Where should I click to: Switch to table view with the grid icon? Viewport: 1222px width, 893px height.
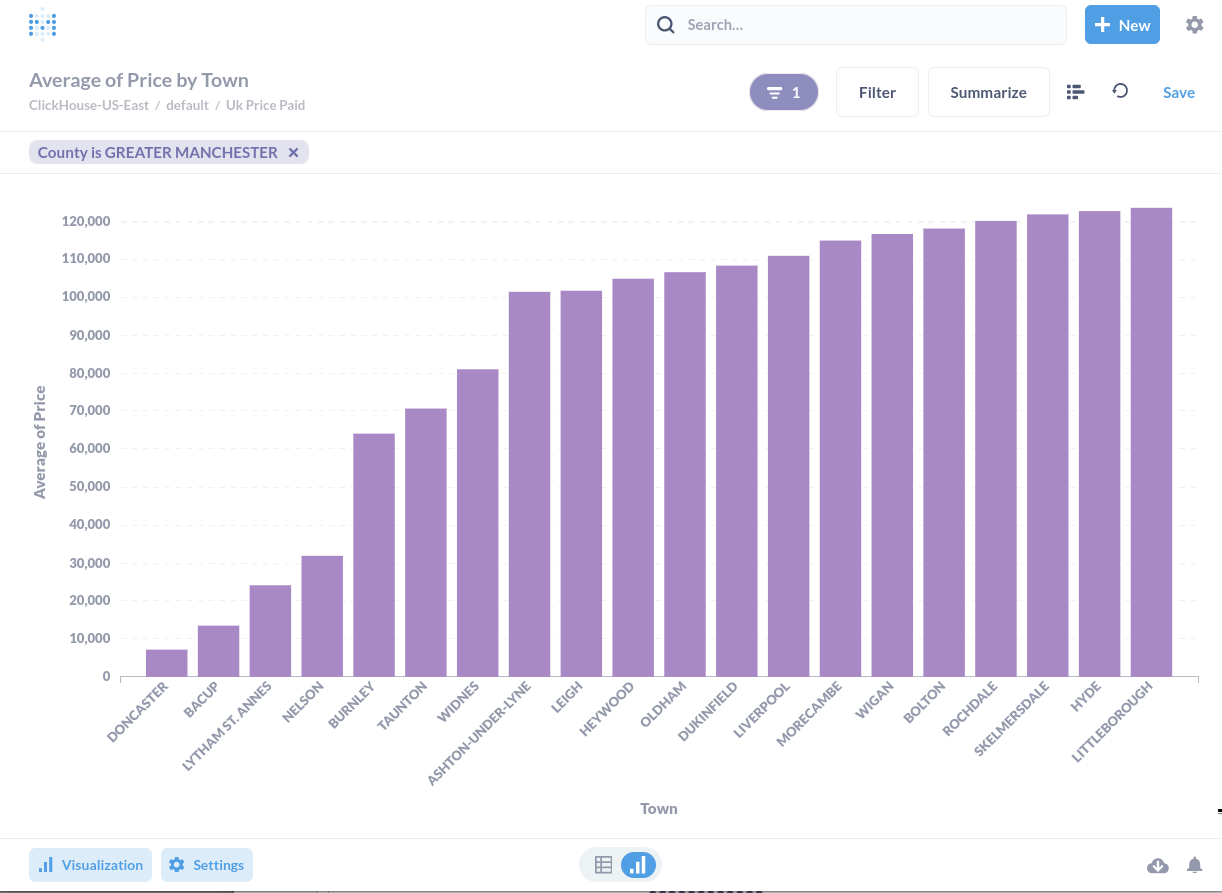[603, 864]
